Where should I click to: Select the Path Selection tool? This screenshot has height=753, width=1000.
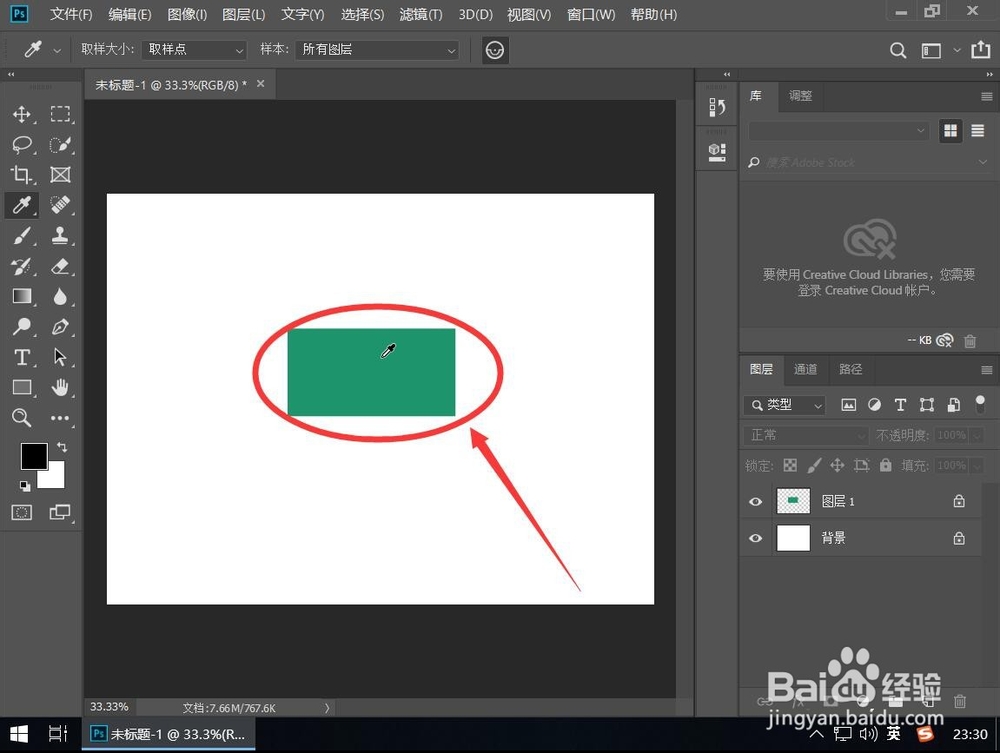click(x=61, y=357)
